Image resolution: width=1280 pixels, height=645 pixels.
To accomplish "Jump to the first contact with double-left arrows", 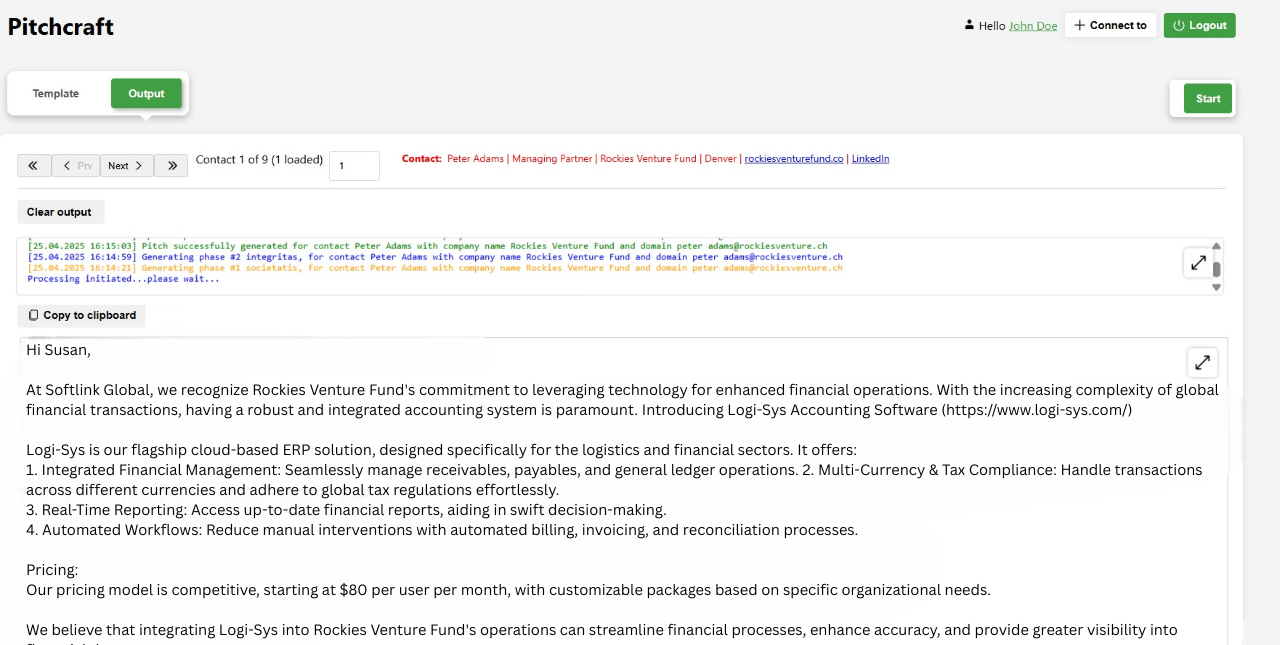I will [x=34, y=166].
